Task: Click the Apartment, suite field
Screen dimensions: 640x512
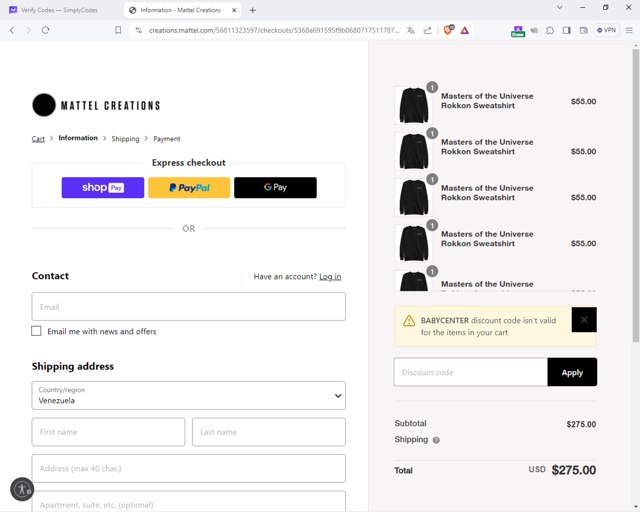Action: point(189,501)
